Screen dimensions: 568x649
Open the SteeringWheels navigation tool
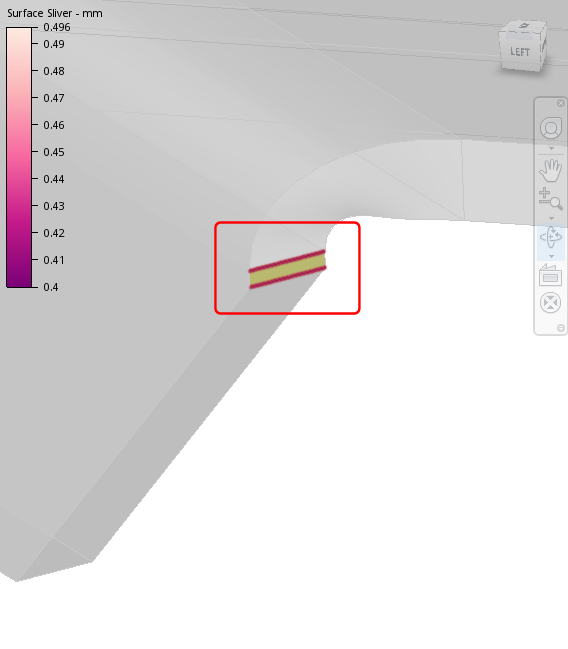551,128
